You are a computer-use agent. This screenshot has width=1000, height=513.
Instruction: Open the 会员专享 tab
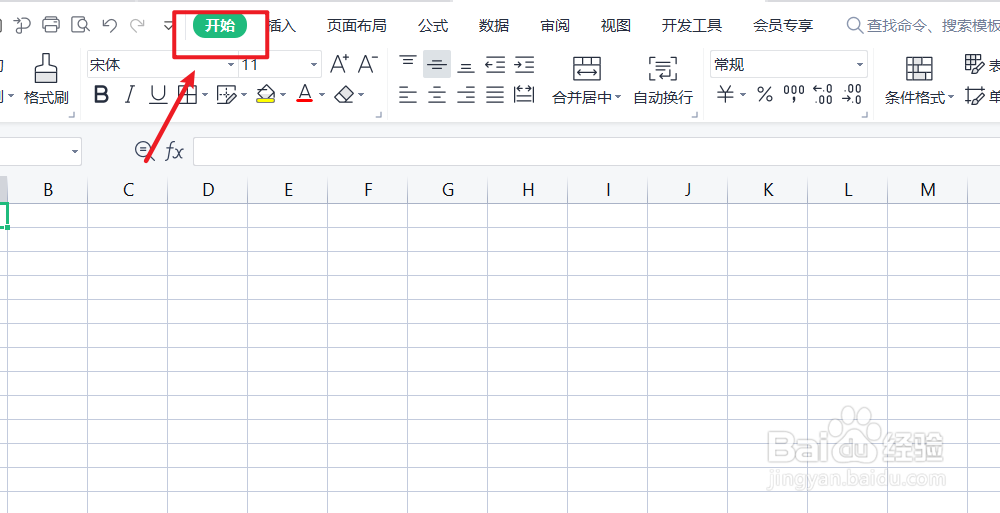(x=783, y=26)
